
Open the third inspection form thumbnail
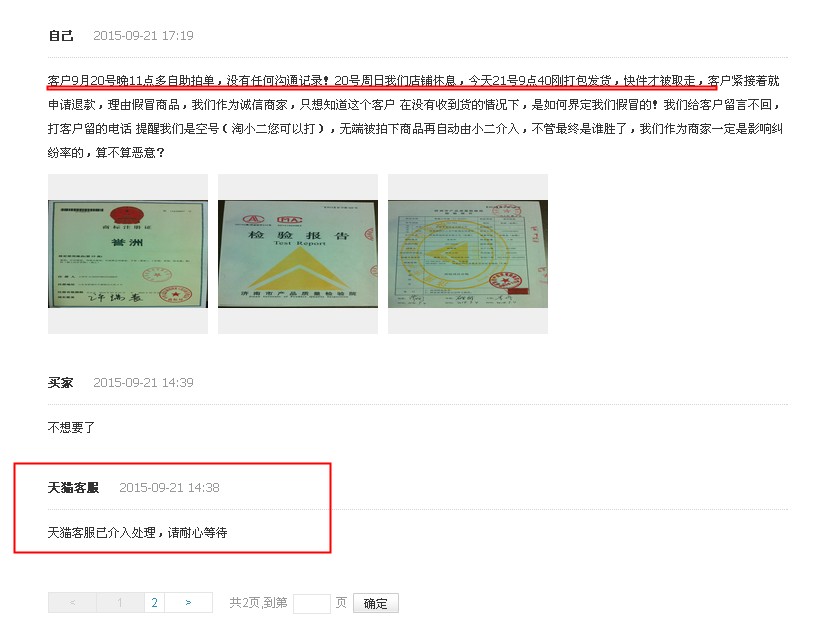(468, 254)
